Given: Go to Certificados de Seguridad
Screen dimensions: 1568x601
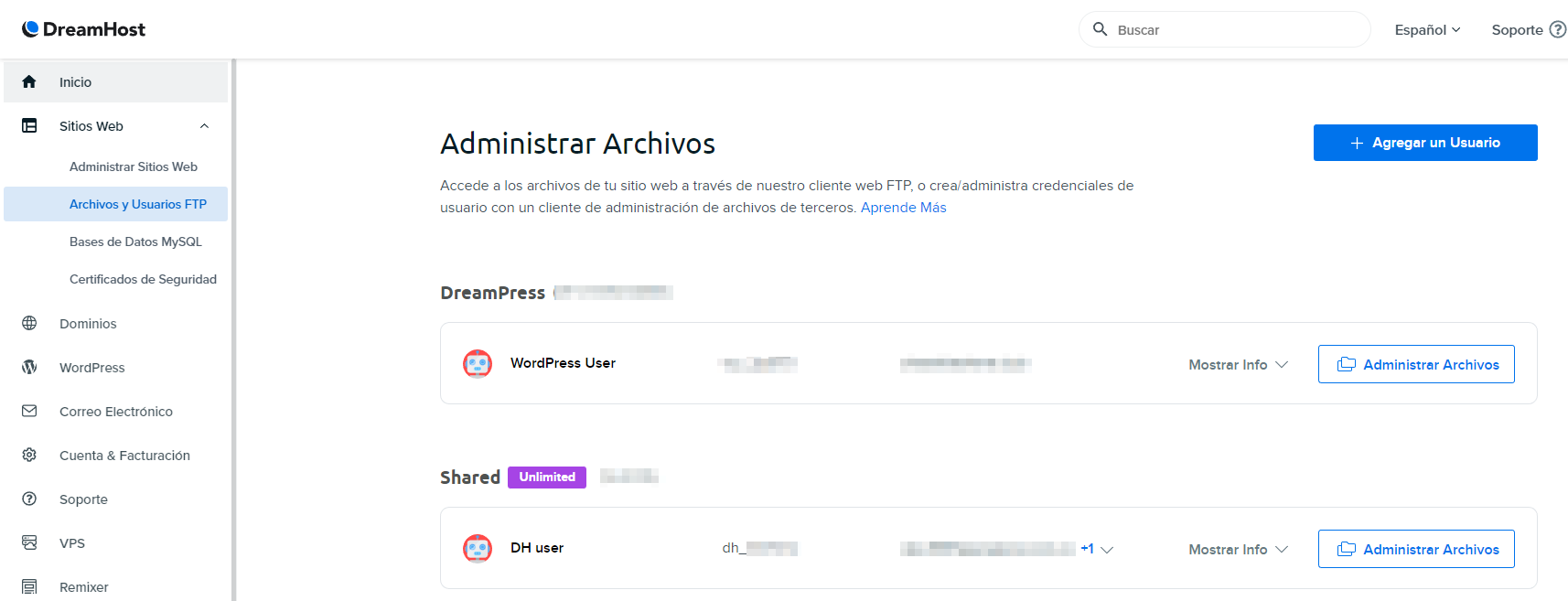Looking at the screenshot, I should coord(143,280).
